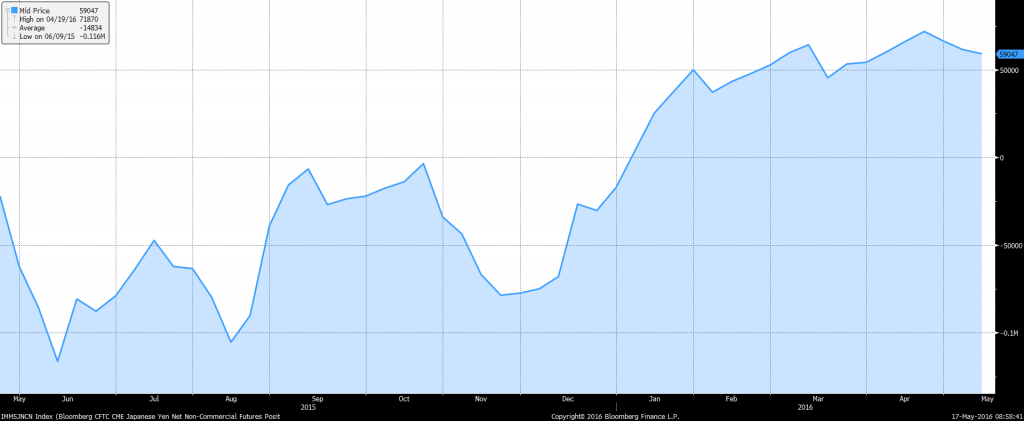Click the Aug x-axis label
Screen dimensions: 1024x421
pos(231,399)
